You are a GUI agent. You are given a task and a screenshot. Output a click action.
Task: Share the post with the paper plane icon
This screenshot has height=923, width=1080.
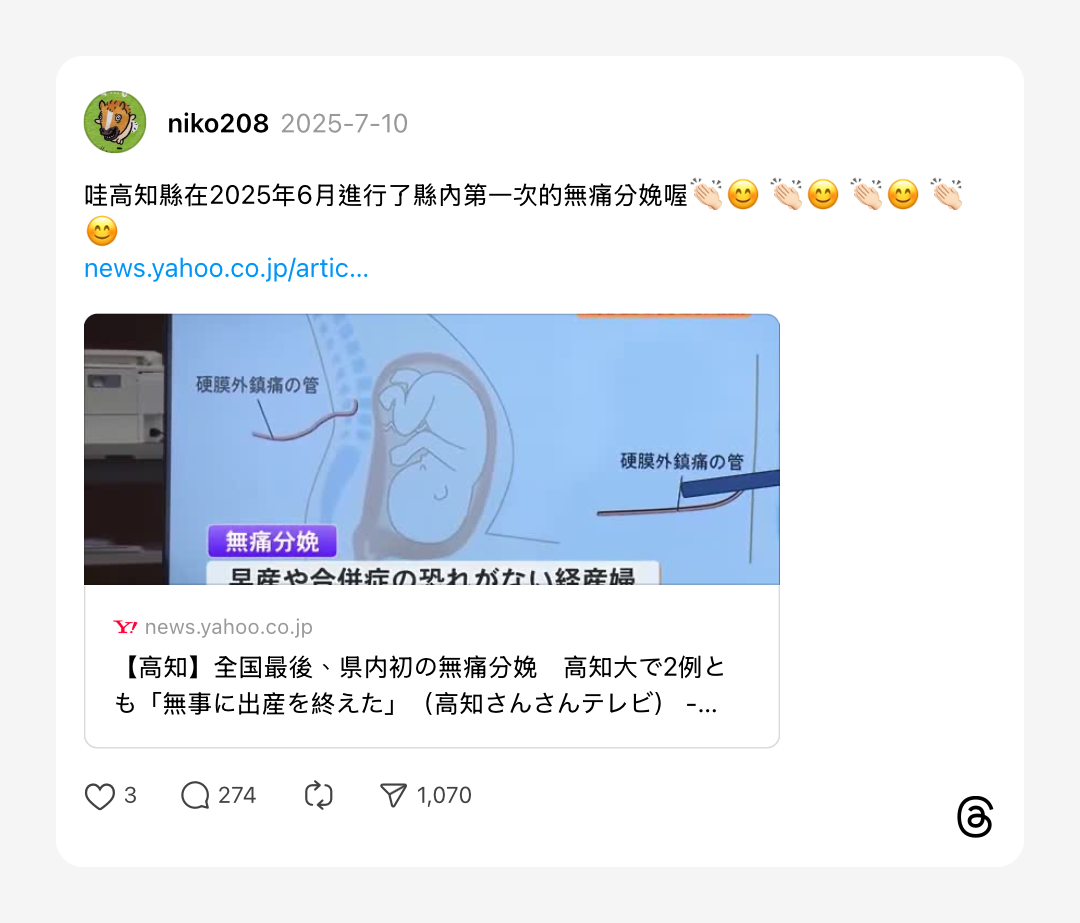click(393, 795)
